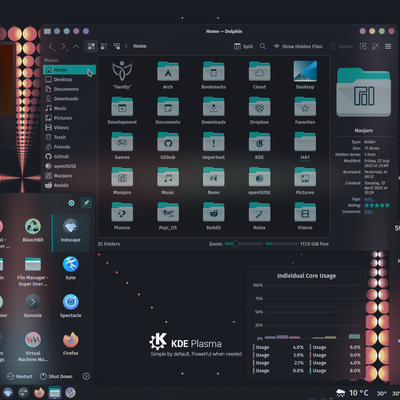400x400 pixels.
Task: Open the large Manjaro folder preview
Action: coord(363,92)
